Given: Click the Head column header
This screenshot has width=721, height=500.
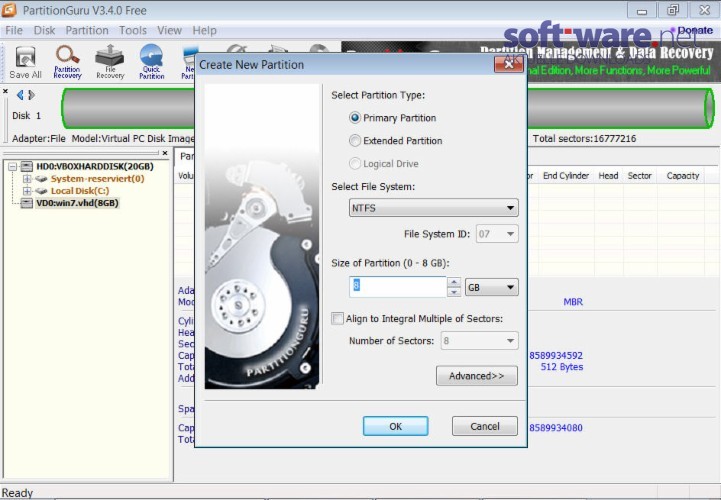Looking at the screenshot, I should pyautogui.click(x=608, y=176).
